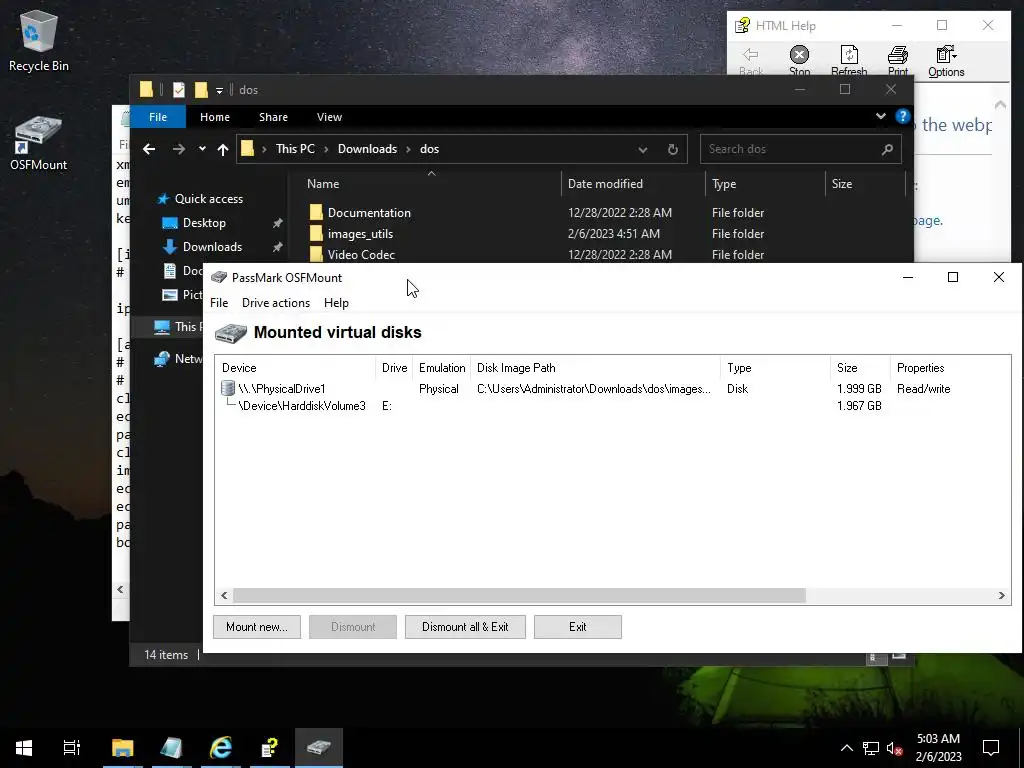
Task: Open the Windows Start menu
Action: coord(24,747)
